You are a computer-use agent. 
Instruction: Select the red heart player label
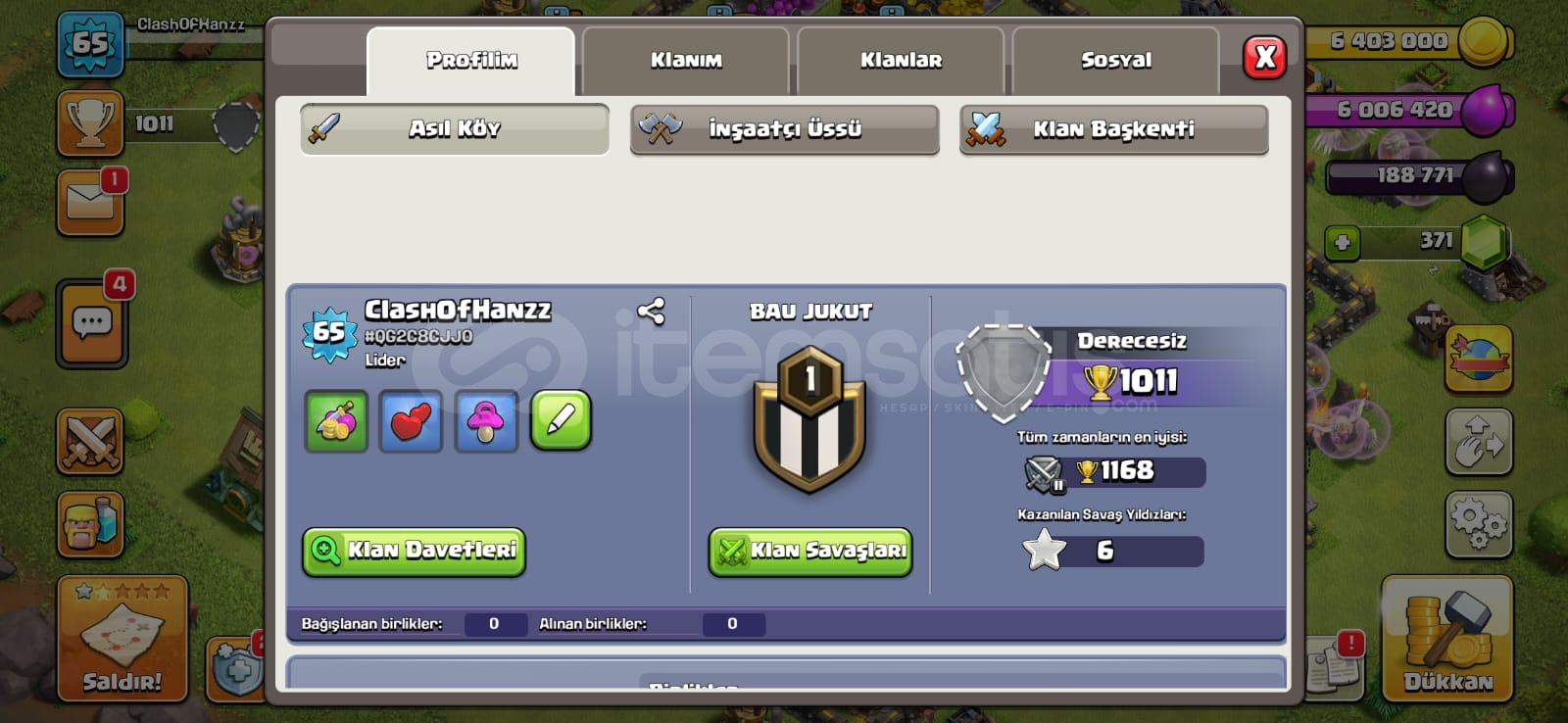click(411, 421)
